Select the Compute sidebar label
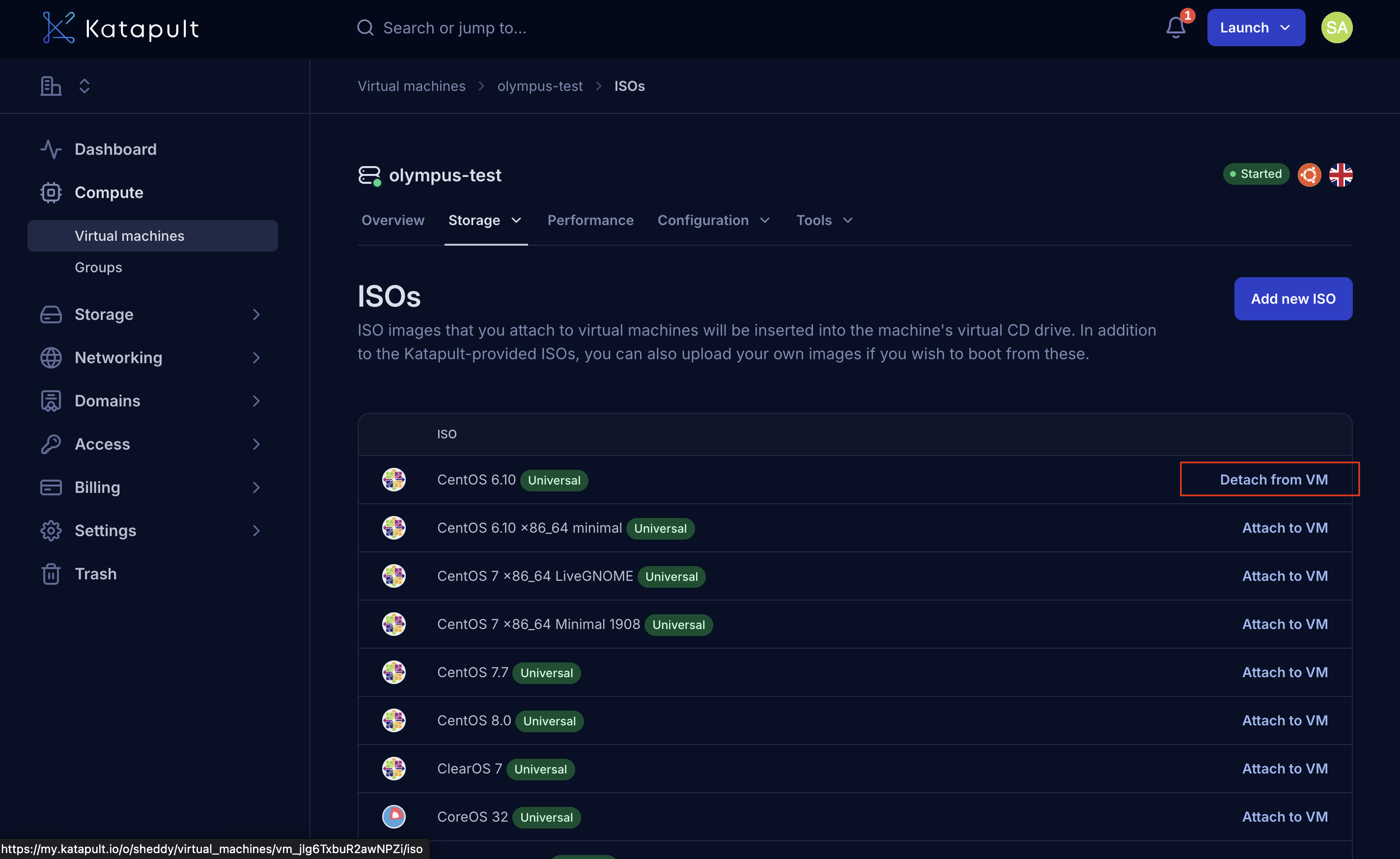1400x859 pixels. tap(109, 192)
